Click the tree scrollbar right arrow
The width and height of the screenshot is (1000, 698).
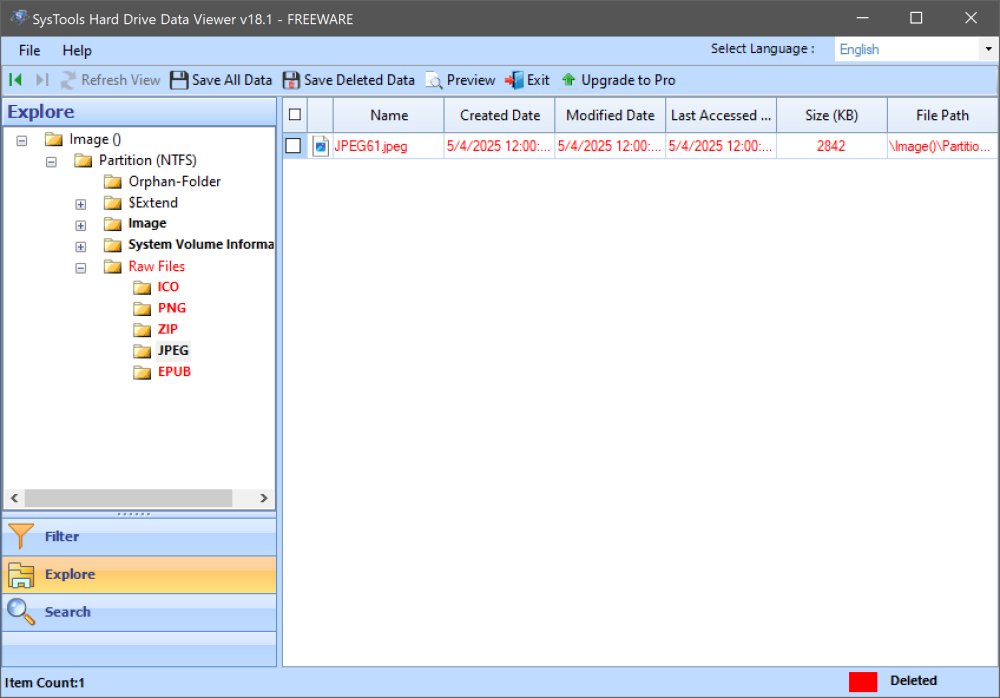pos(263,498)
